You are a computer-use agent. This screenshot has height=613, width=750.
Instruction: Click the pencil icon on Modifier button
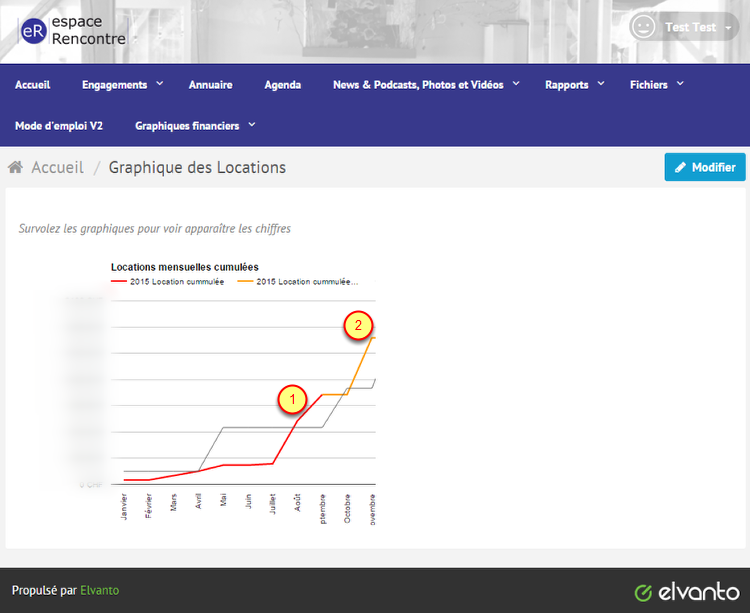click(x=681, y=168)
